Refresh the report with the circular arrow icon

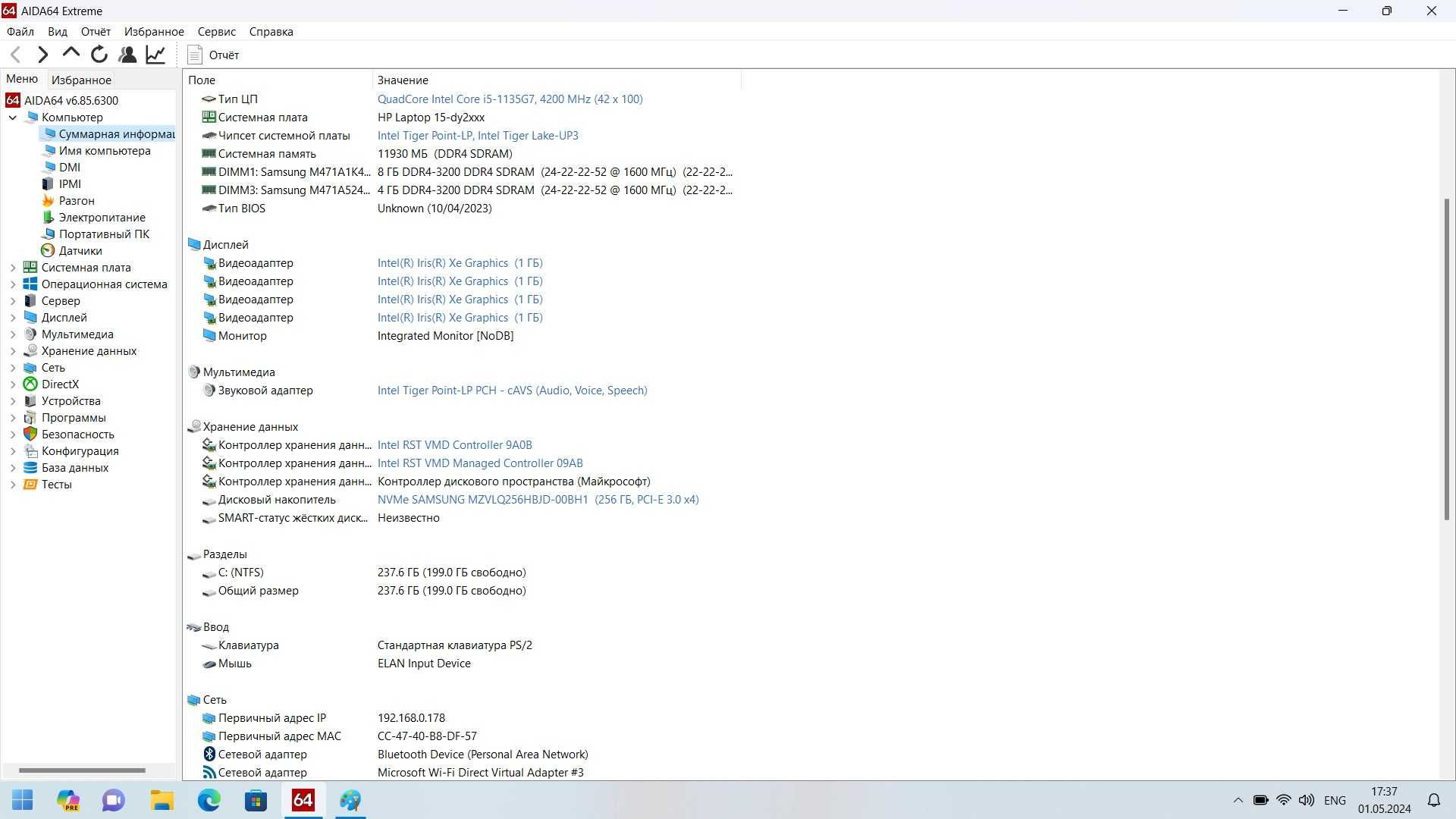[99, 55]
